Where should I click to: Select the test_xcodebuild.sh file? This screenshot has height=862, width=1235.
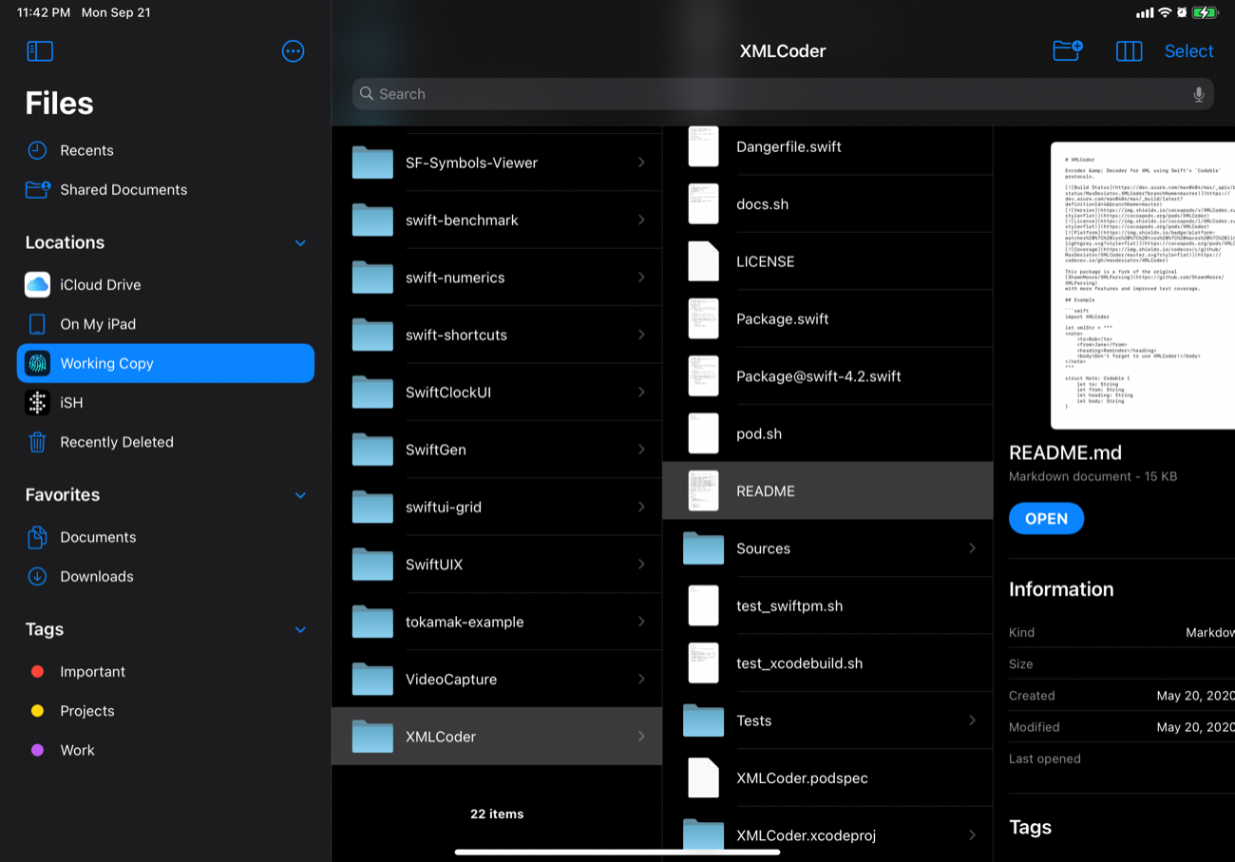[828, 663]
